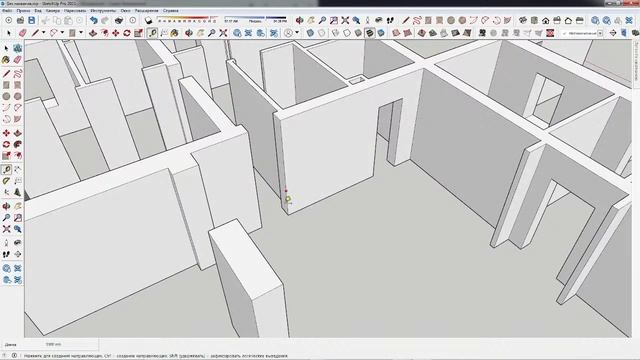Open Rectangle tool dropdown arrow in second toolbar
Viewport: 640px width, 360px height.
tap(81, 33)
